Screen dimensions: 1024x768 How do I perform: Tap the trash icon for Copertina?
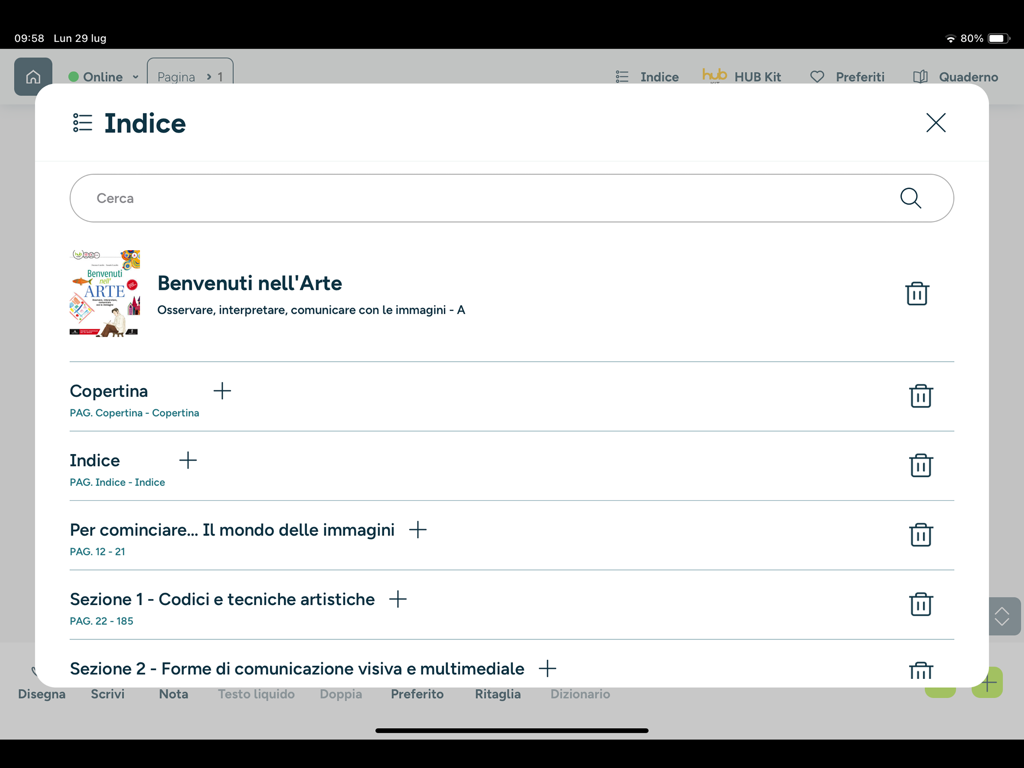click(x=921, y=396)
